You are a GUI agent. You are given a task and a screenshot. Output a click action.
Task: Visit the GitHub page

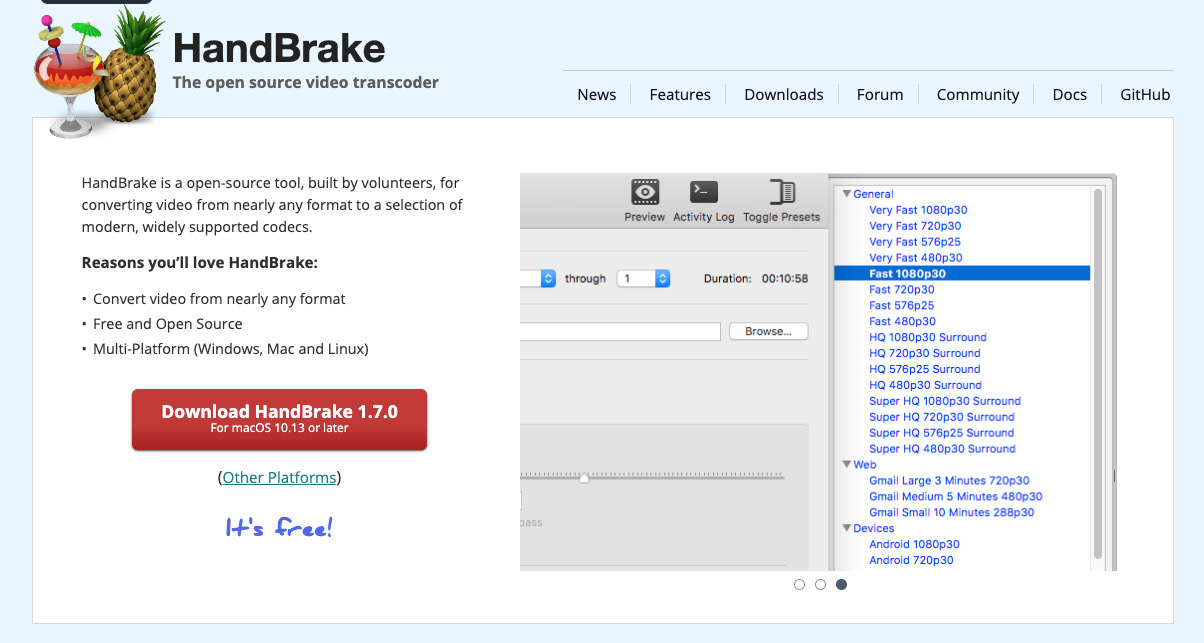[x=1144, y=94]
